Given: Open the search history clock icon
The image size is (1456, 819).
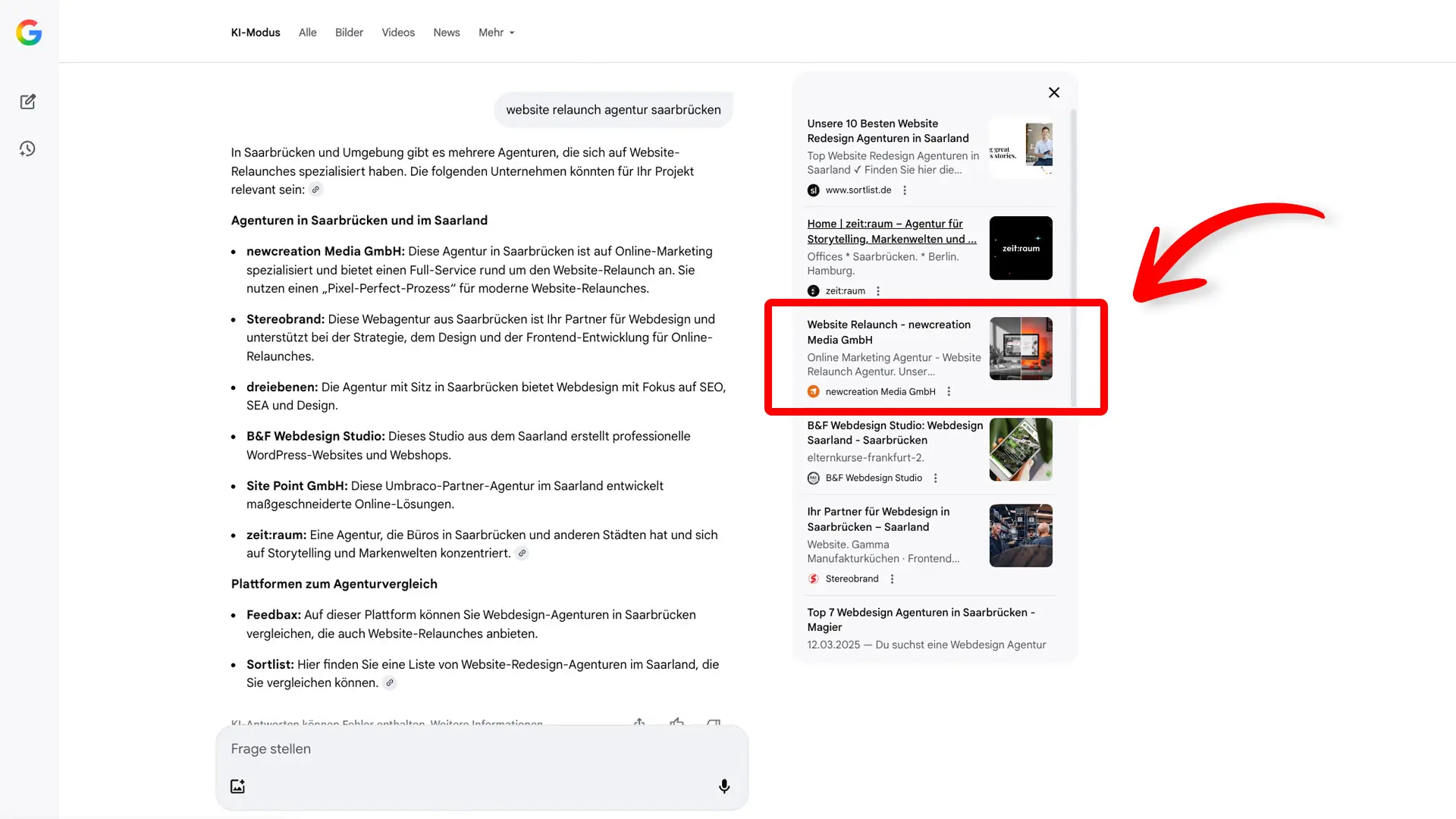Looking at the screenshot, I should click(x=28, y=149).
